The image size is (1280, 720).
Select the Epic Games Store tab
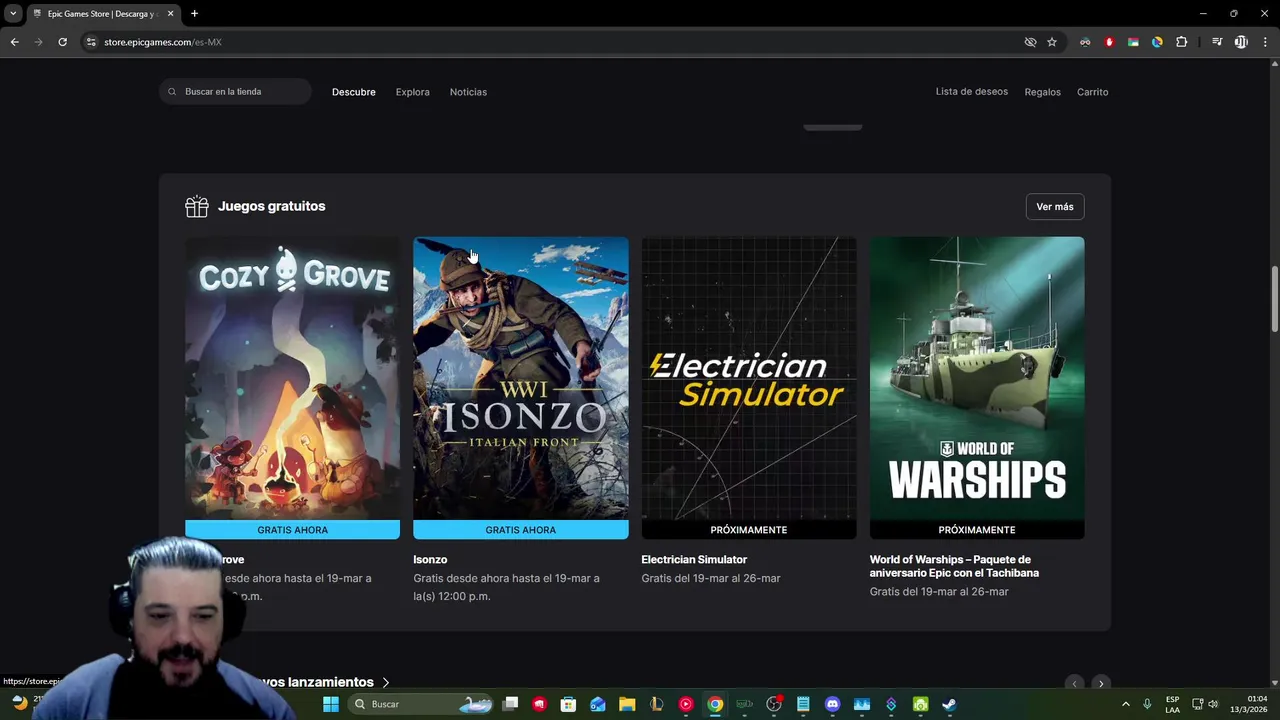[x=103, y=14]
